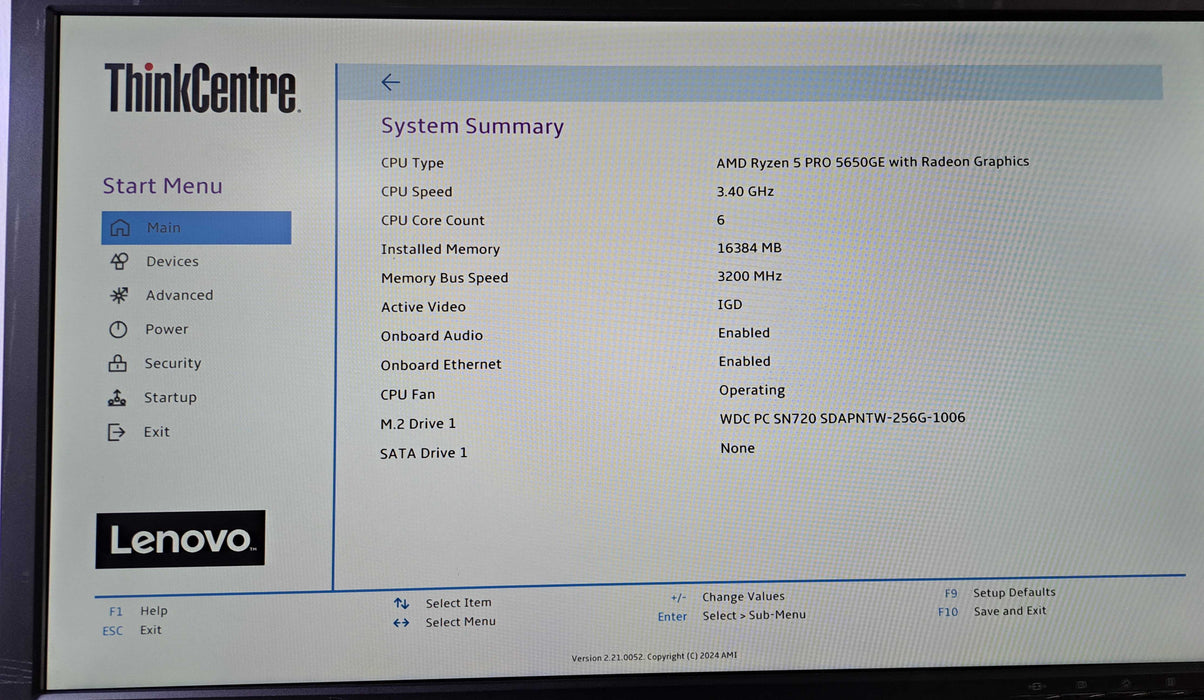This screenshot has width=1204, height=700.
Task: Click the System Summary heading
Action: point(472,126)
